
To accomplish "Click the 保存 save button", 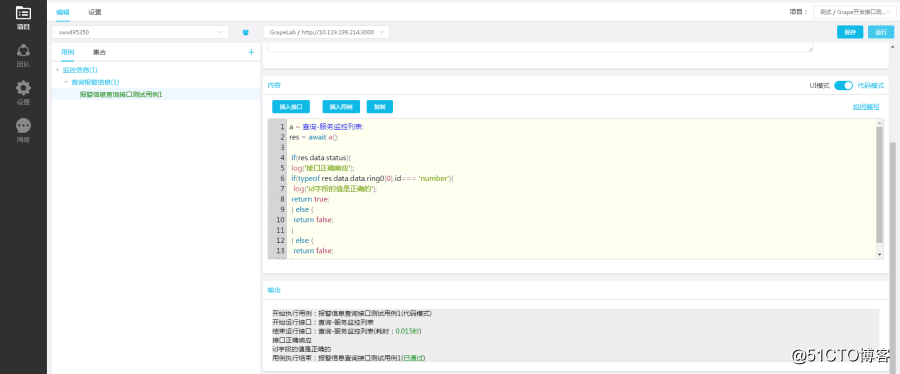I will pyautogui.click(x=850, y=32).
